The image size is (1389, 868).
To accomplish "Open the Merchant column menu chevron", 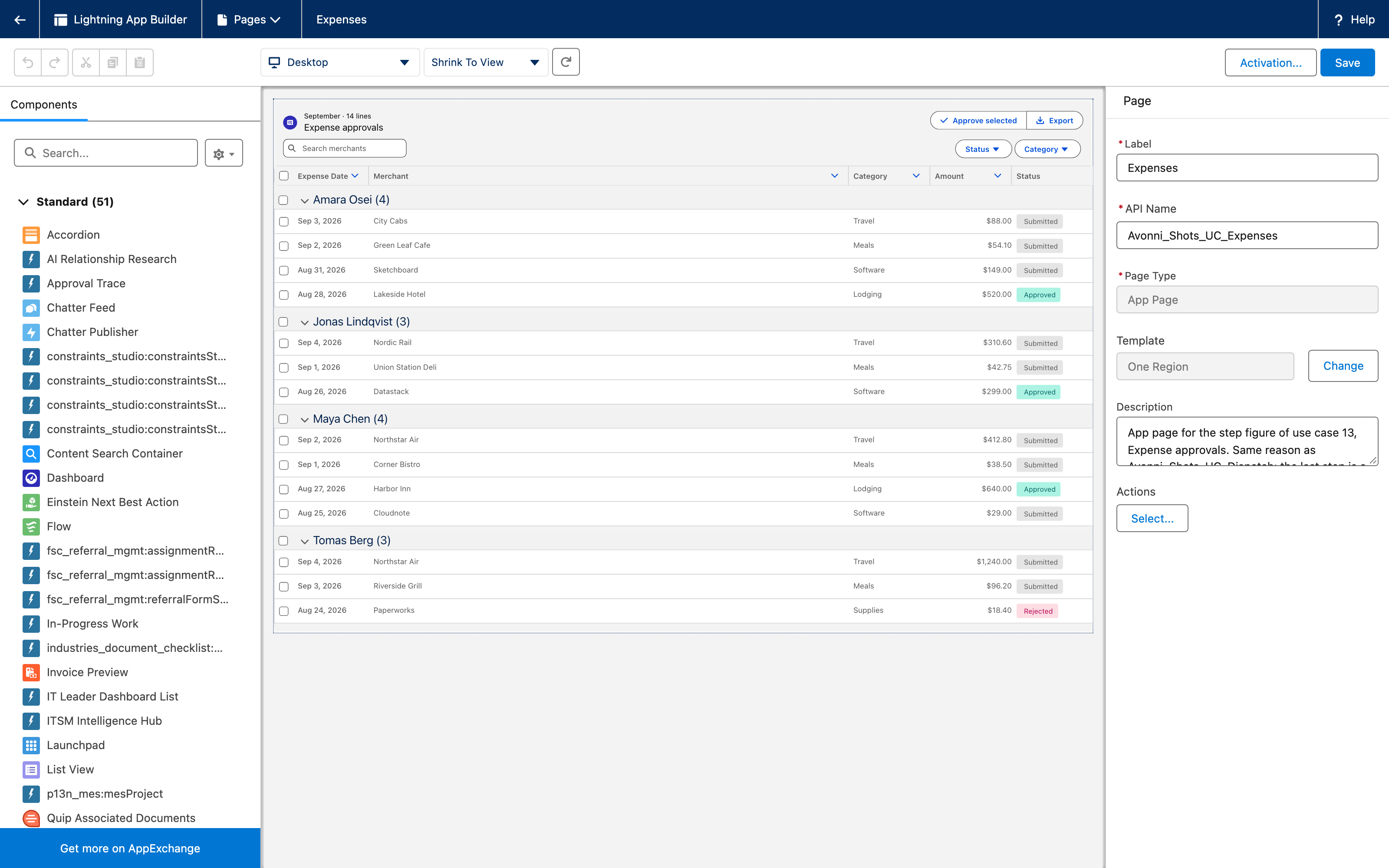I will click(835, 176).
